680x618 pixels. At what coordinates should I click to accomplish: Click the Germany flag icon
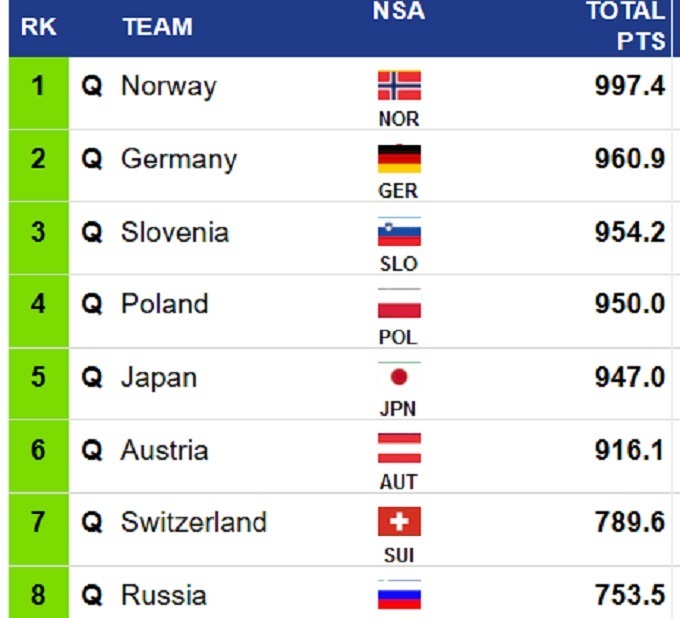[x=399, y=159]
